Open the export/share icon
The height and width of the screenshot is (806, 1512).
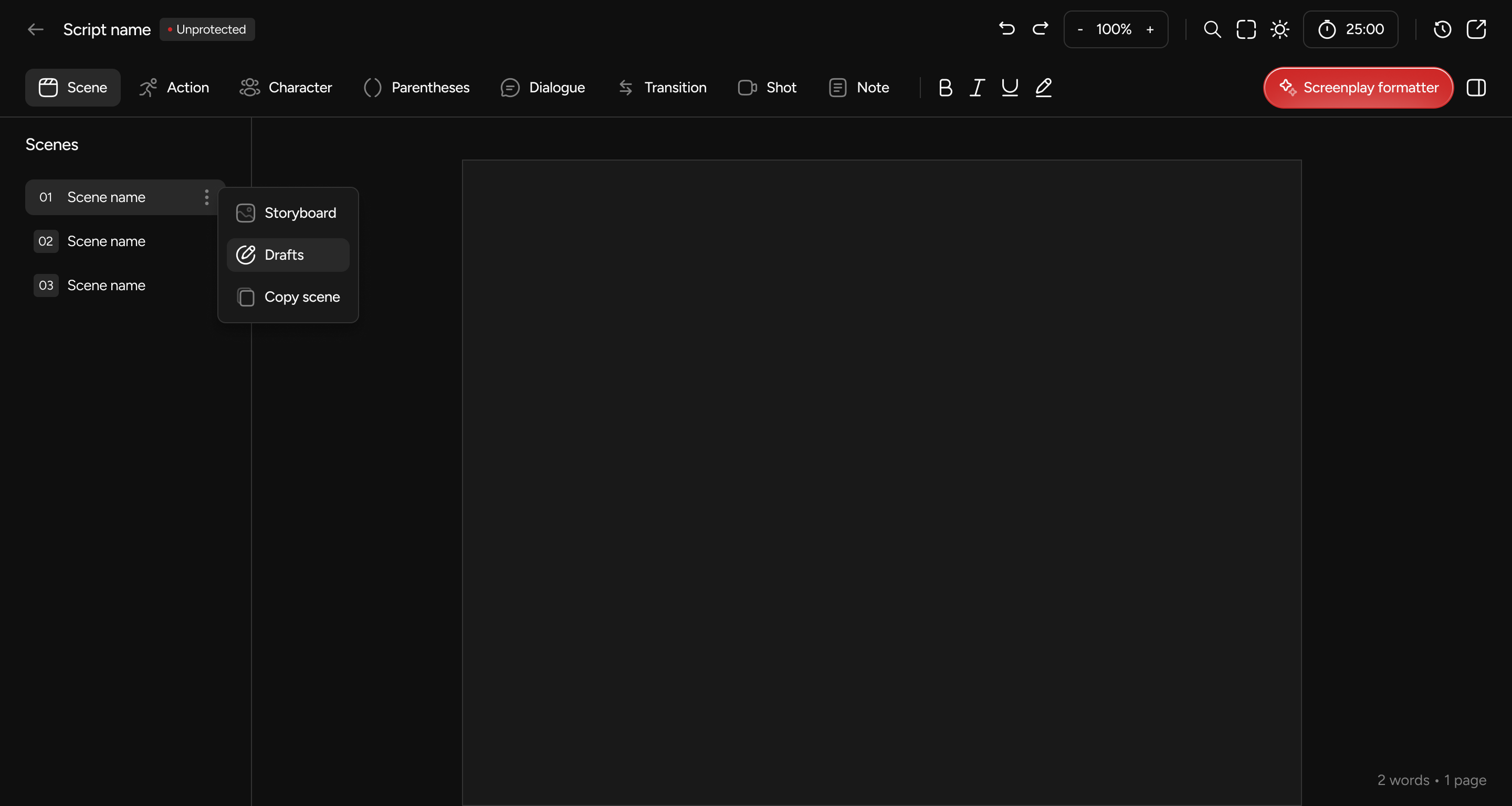tap(1476, 29)
